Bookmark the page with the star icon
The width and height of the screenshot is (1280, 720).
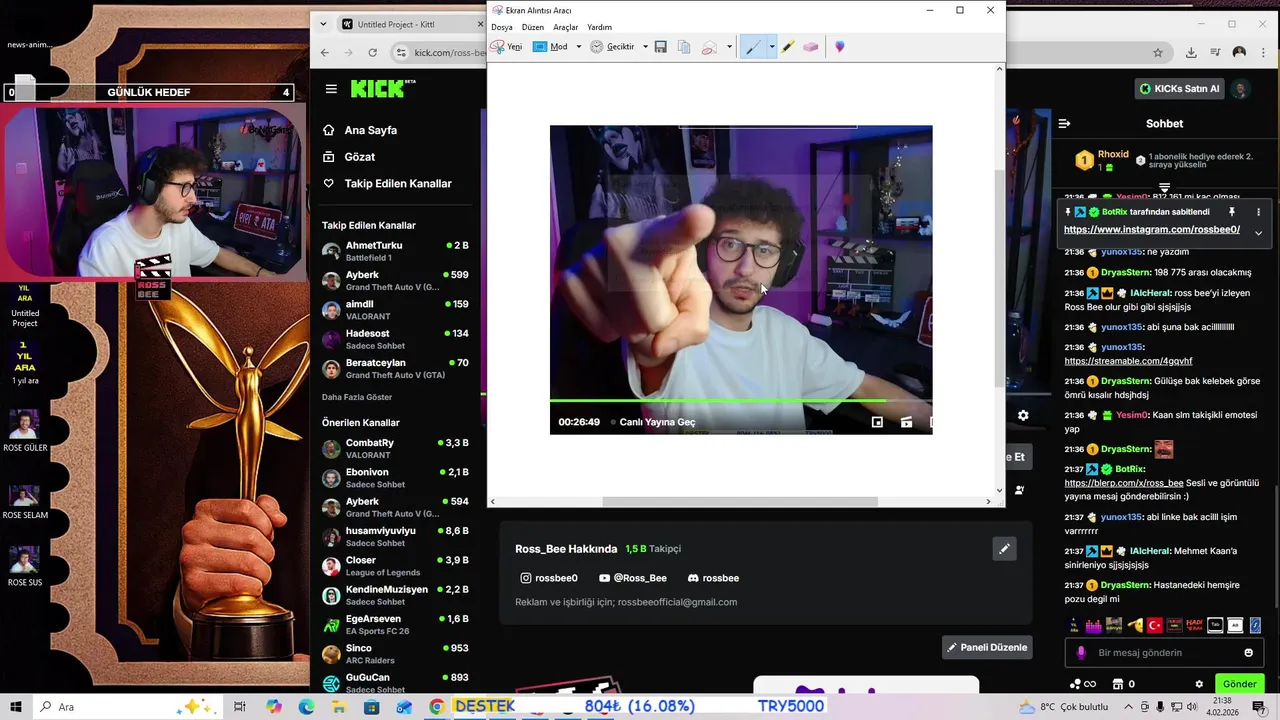coord(1158,53)
